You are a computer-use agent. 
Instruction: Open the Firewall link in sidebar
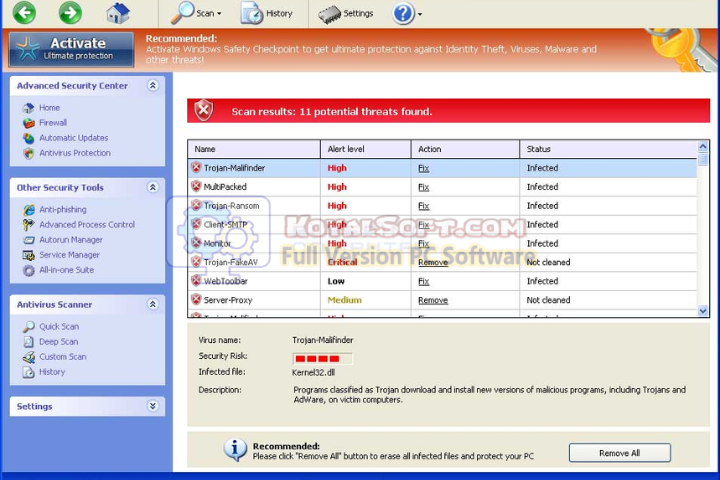tap(53, 123)
